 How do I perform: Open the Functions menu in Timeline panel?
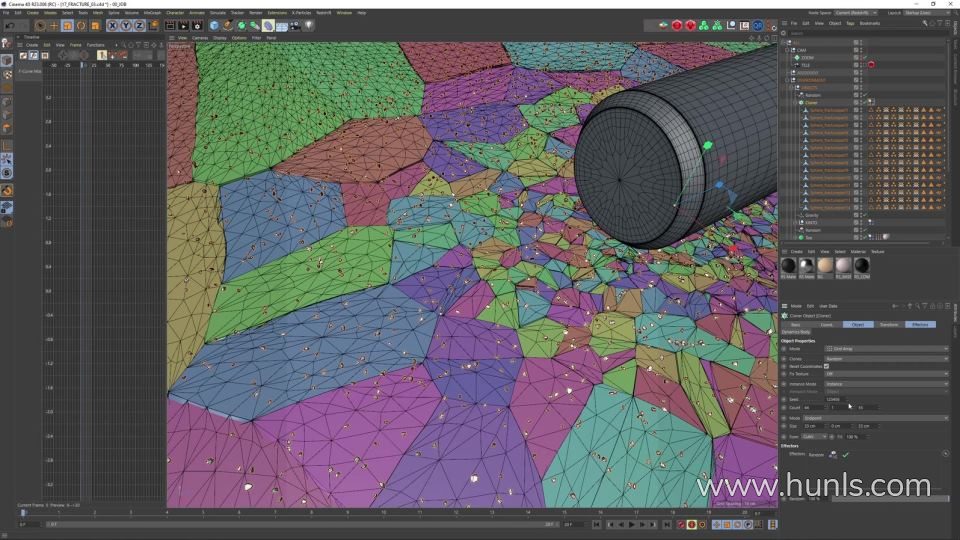click(x=95, y=45)
